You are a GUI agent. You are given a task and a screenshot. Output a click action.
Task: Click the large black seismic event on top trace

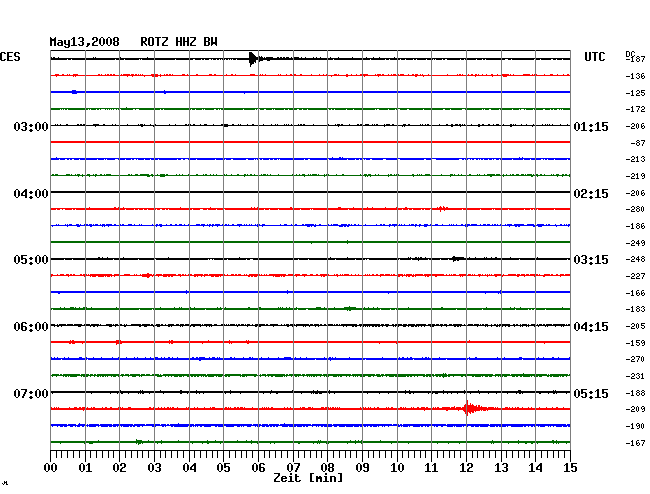254,59
